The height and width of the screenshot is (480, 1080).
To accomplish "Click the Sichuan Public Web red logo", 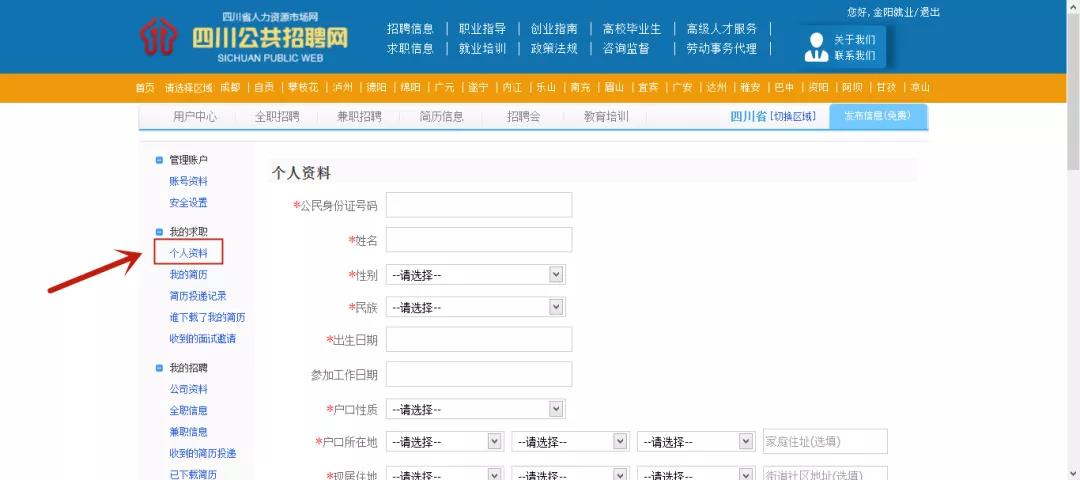I will click(162, 36).
